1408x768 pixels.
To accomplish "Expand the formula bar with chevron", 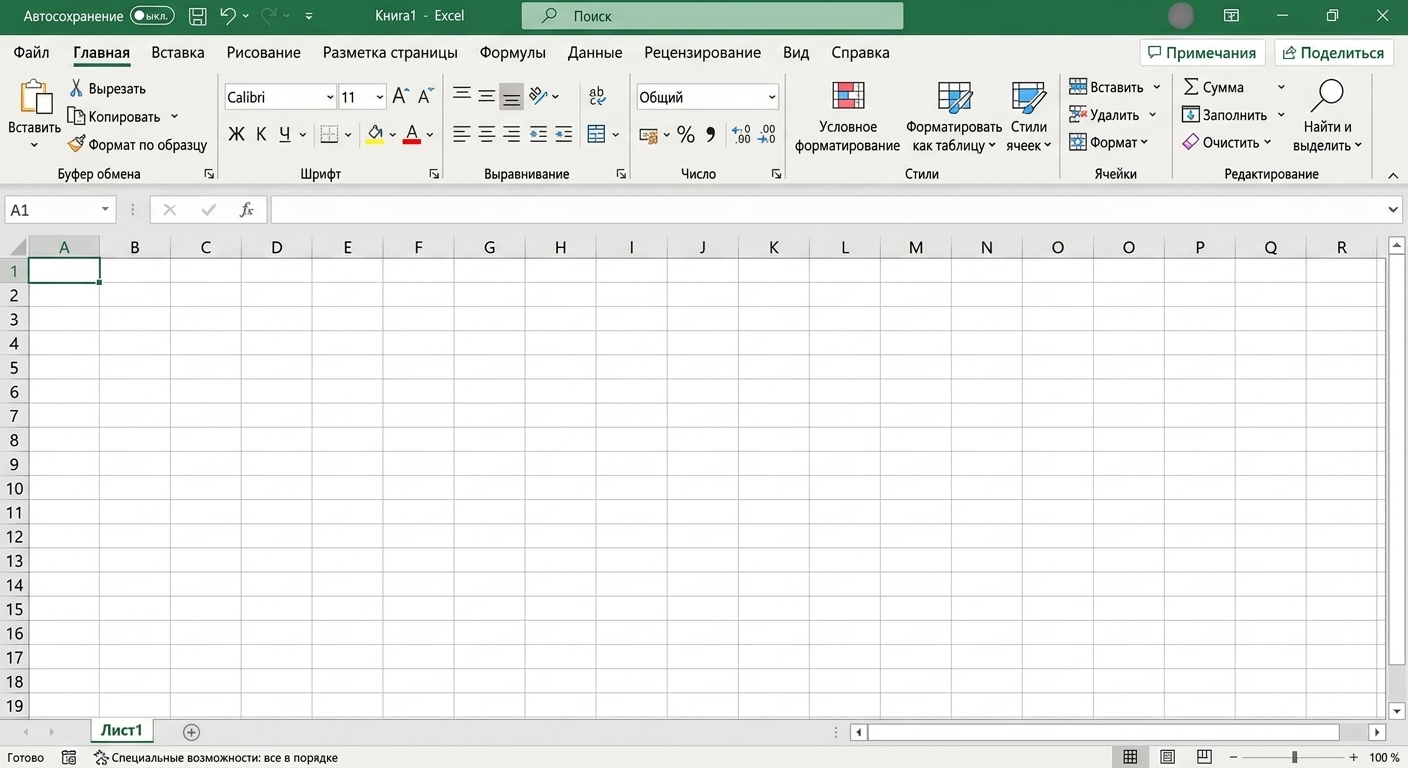I will point(1394,210).
